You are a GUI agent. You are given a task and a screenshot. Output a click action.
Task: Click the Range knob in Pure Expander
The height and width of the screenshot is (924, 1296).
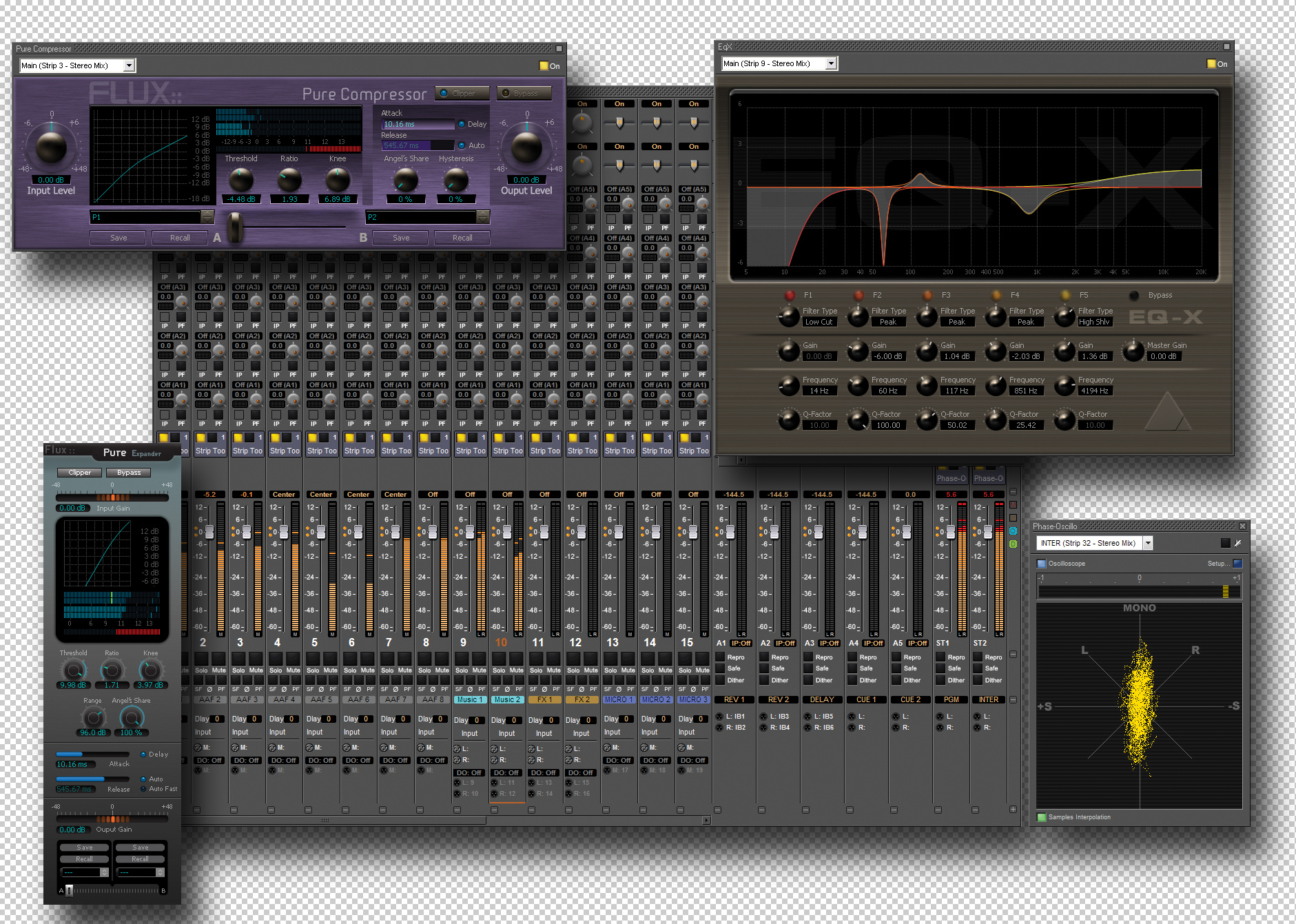tap(93, 718)
